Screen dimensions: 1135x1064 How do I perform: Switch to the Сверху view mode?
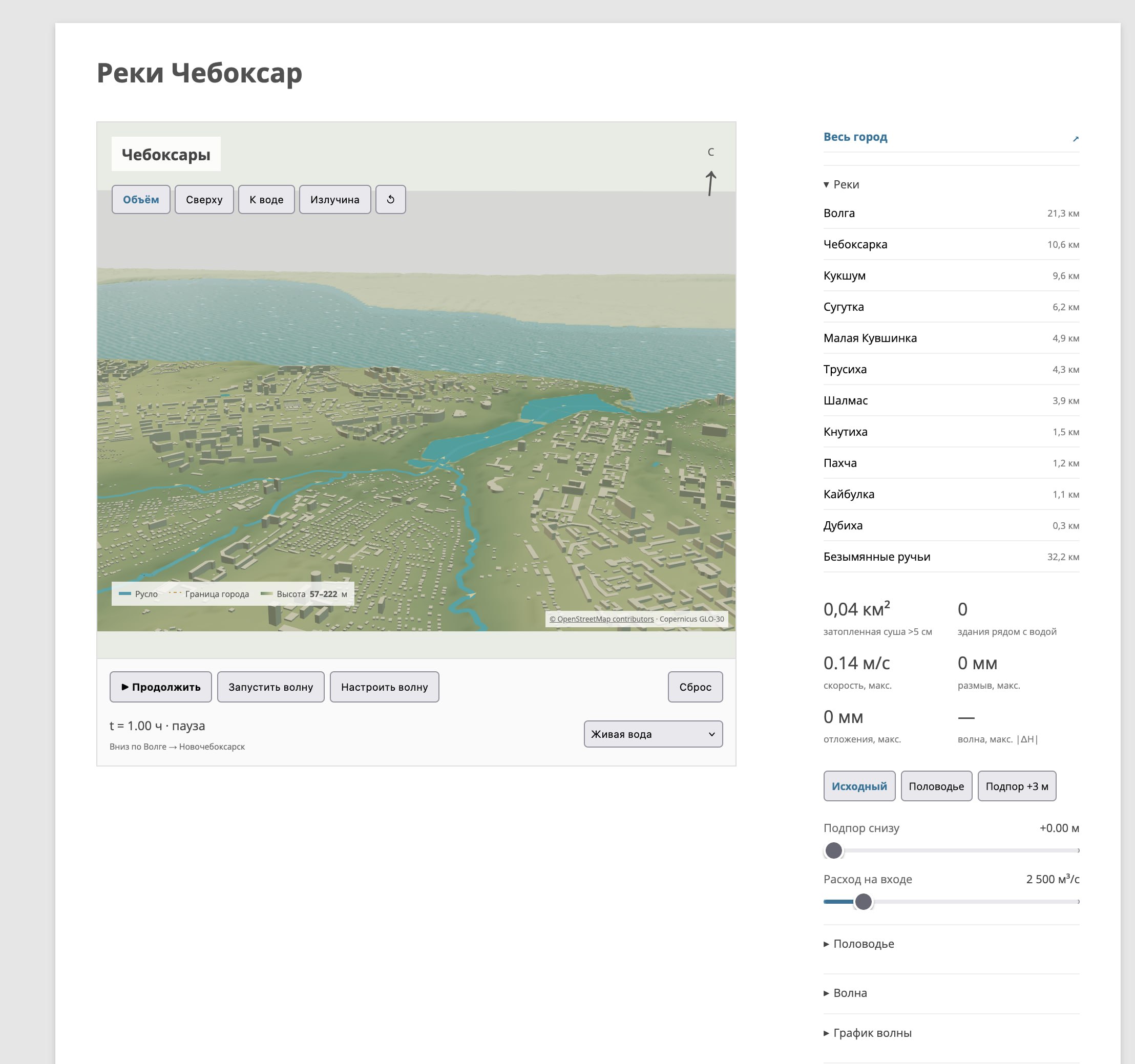coord(204,199)
